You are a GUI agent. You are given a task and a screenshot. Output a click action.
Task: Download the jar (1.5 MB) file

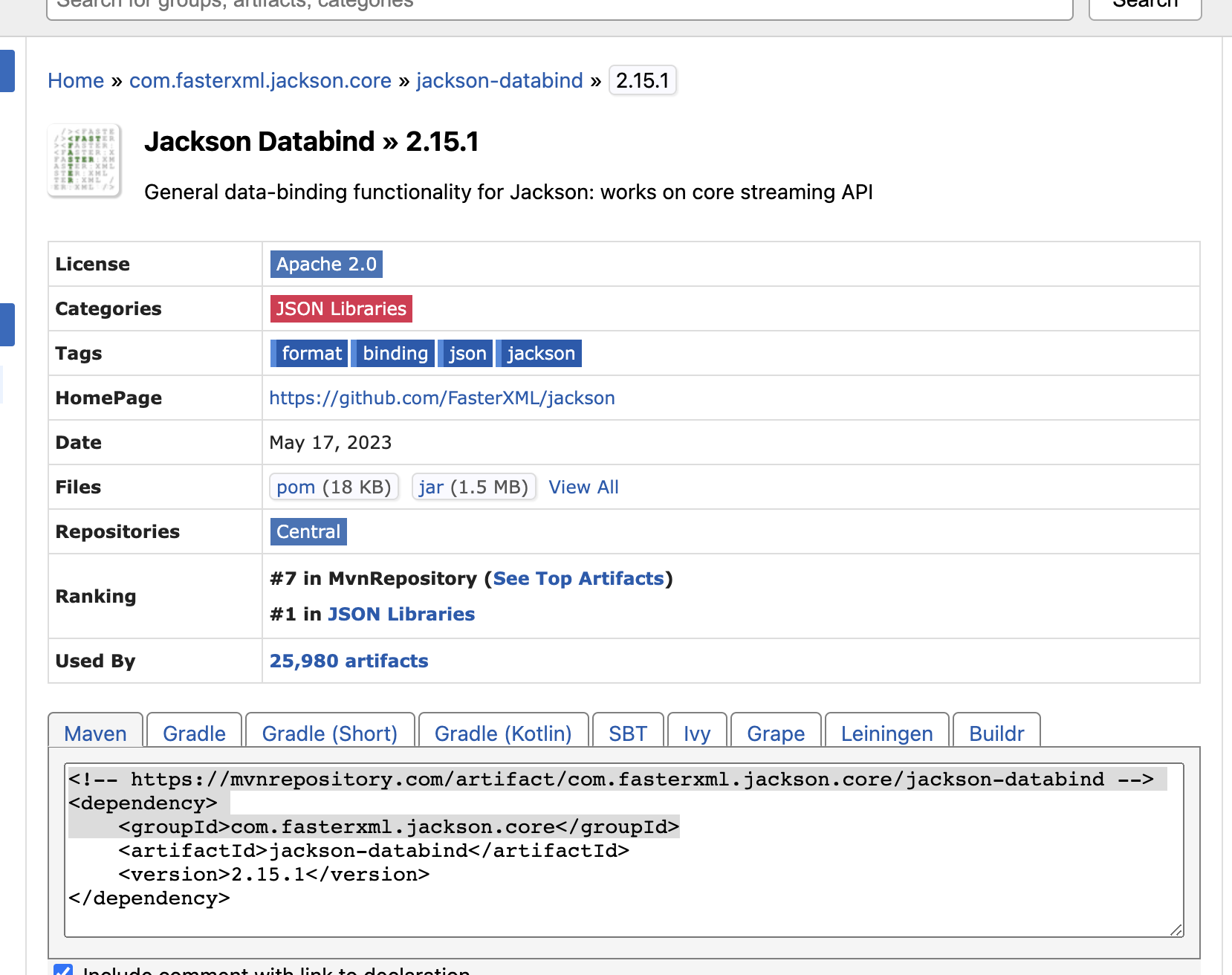pos(473,487)
